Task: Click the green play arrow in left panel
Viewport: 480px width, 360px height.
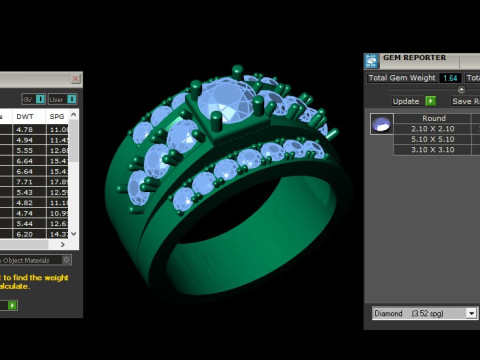Action: point(12,305)
